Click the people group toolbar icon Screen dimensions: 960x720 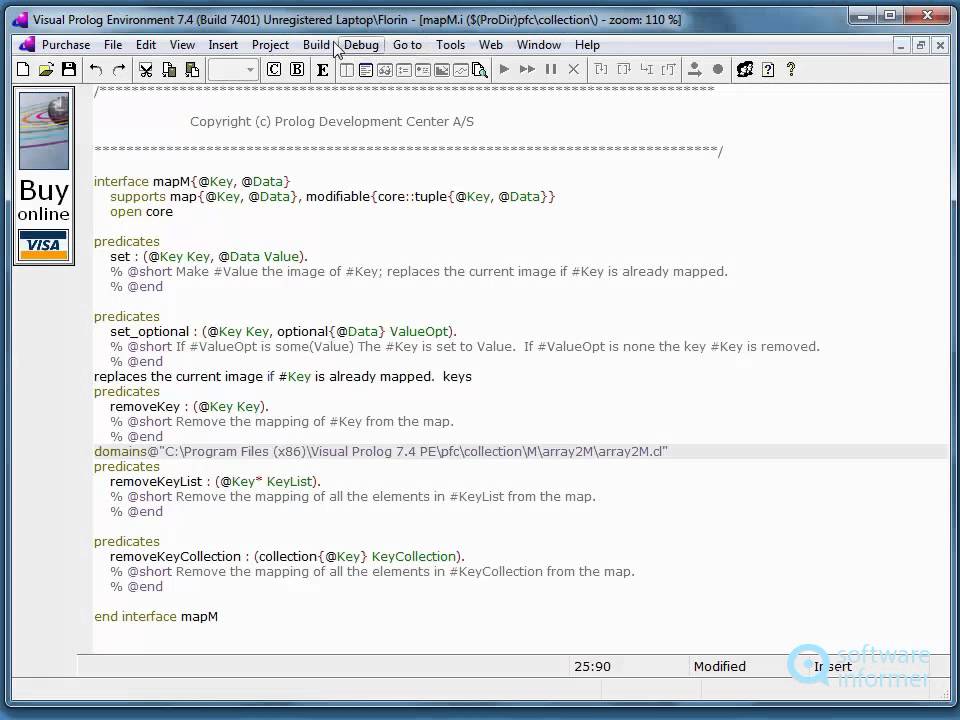[744, 69]
